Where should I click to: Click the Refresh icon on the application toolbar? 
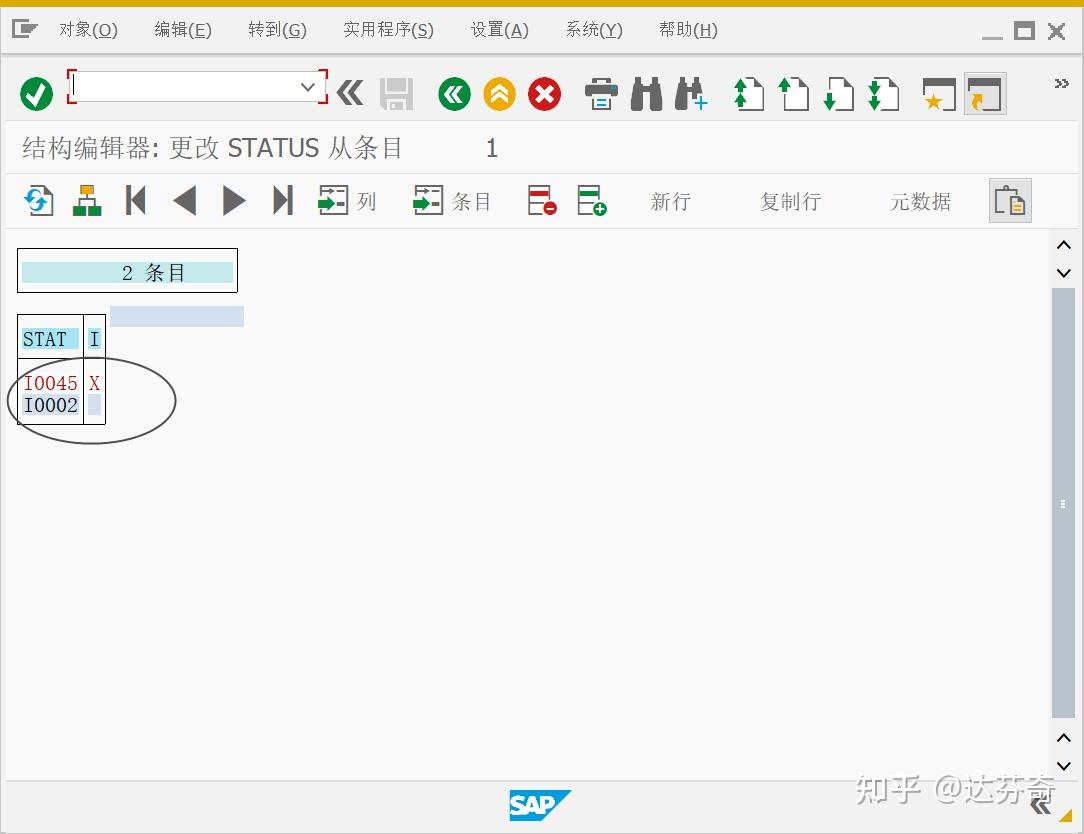pos(37,200)
